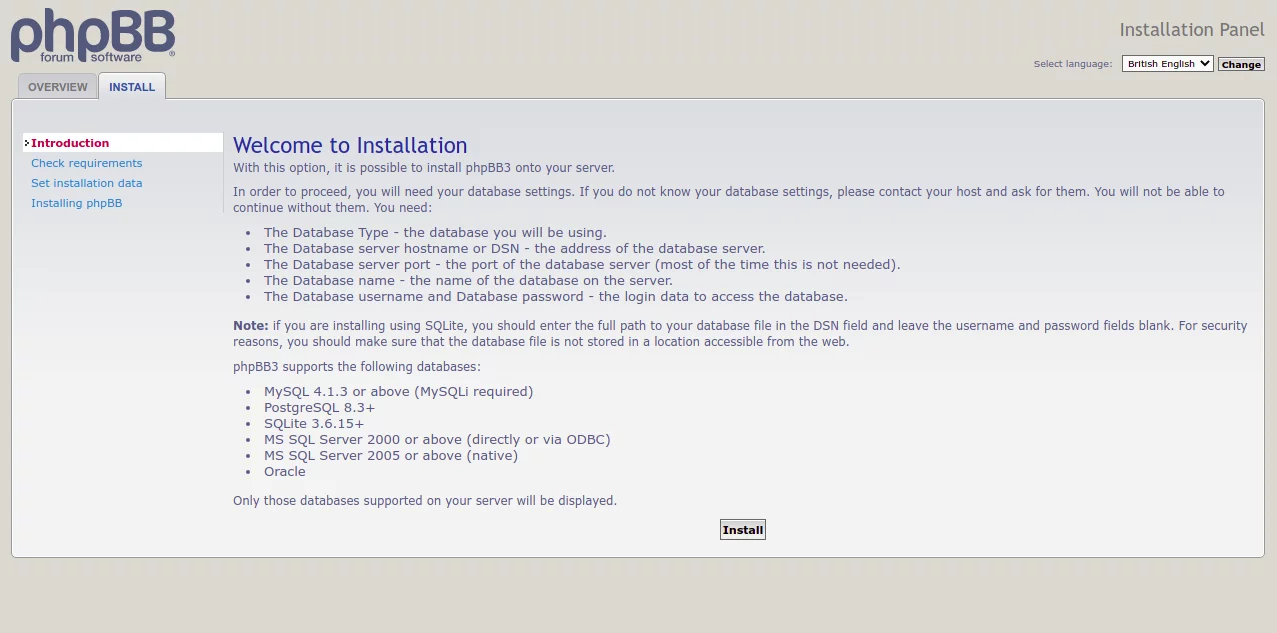Go to Check requirements step

click(x=86, y=163)
